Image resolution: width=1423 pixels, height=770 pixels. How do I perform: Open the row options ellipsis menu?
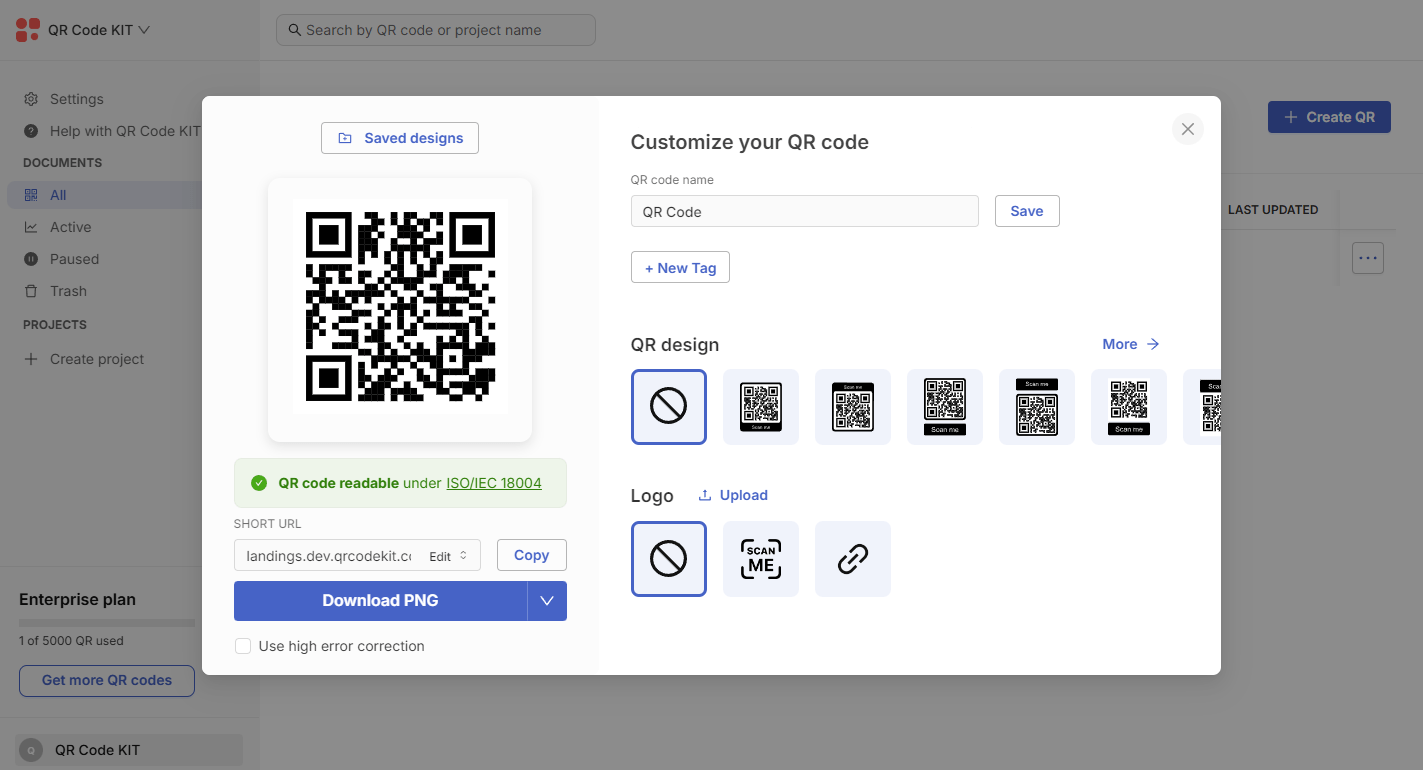tap(1367, 258)
